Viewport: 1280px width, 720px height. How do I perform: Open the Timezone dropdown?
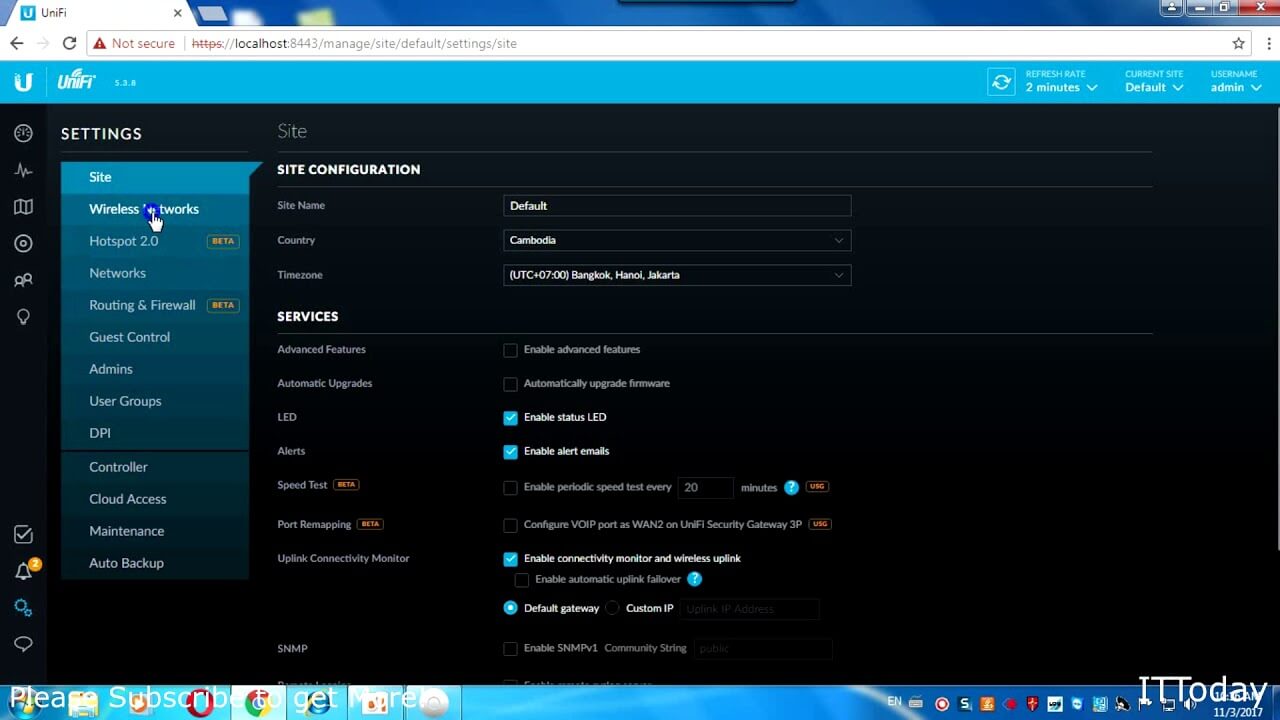click(677, 275)
